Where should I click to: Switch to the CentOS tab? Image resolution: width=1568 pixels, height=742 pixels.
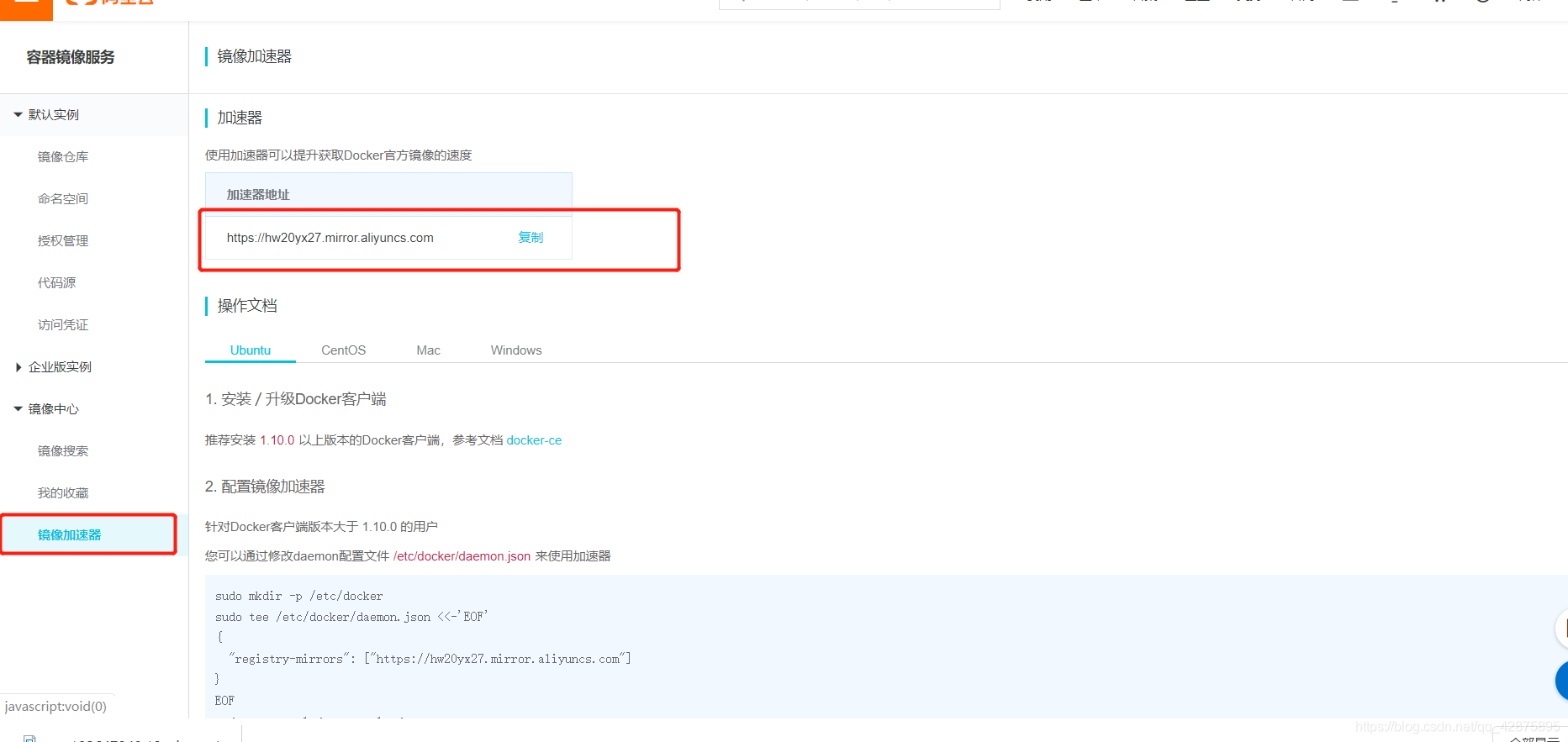tap(344, 350)
